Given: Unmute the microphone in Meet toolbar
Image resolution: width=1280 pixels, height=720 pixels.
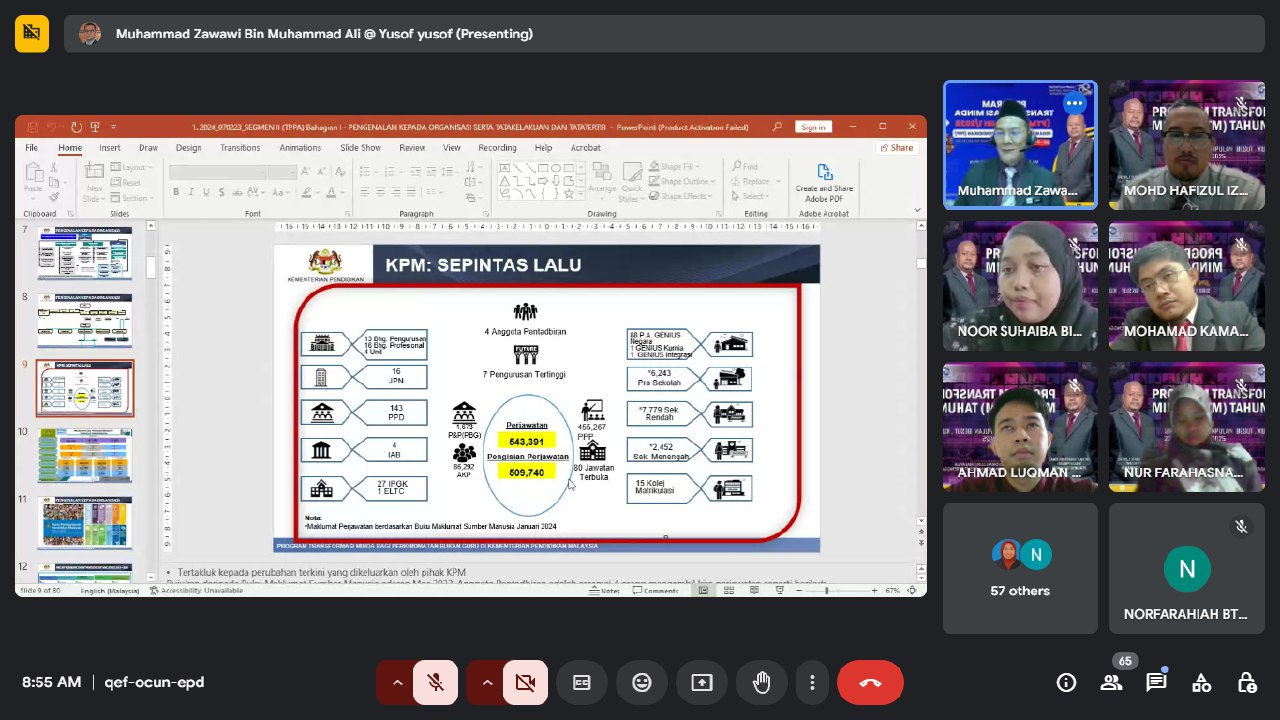Looking at the screenshot, I should 435,683.
